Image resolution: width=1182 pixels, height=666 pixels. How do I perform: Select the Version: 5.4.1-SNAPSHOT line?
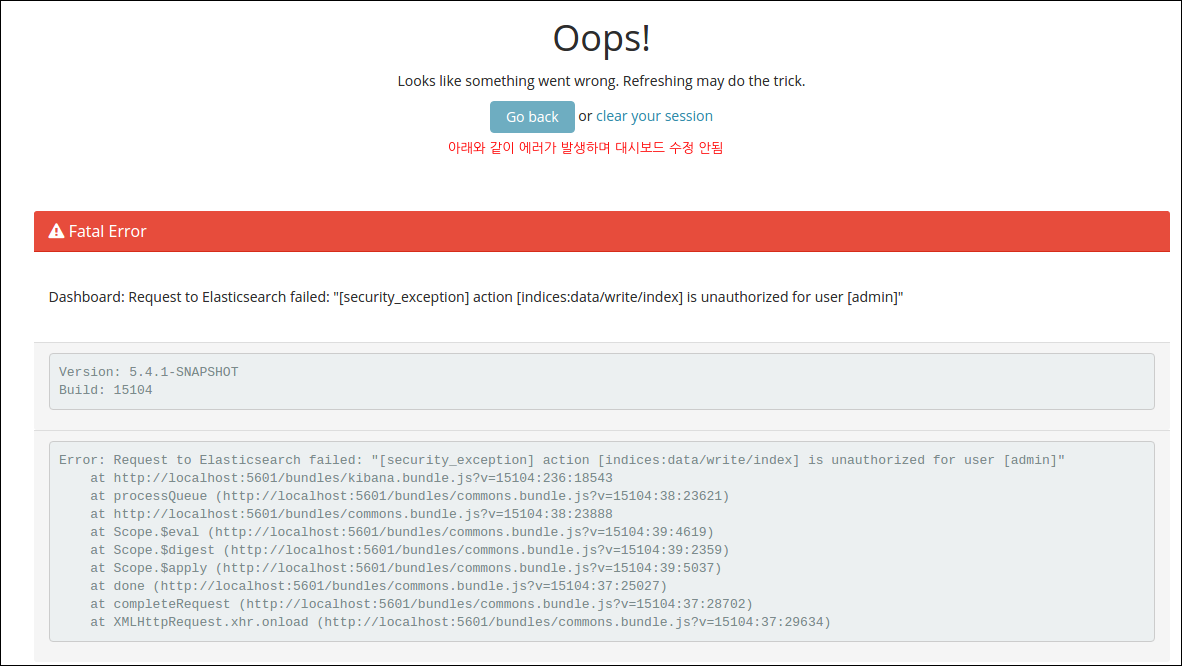pos(149,372)
